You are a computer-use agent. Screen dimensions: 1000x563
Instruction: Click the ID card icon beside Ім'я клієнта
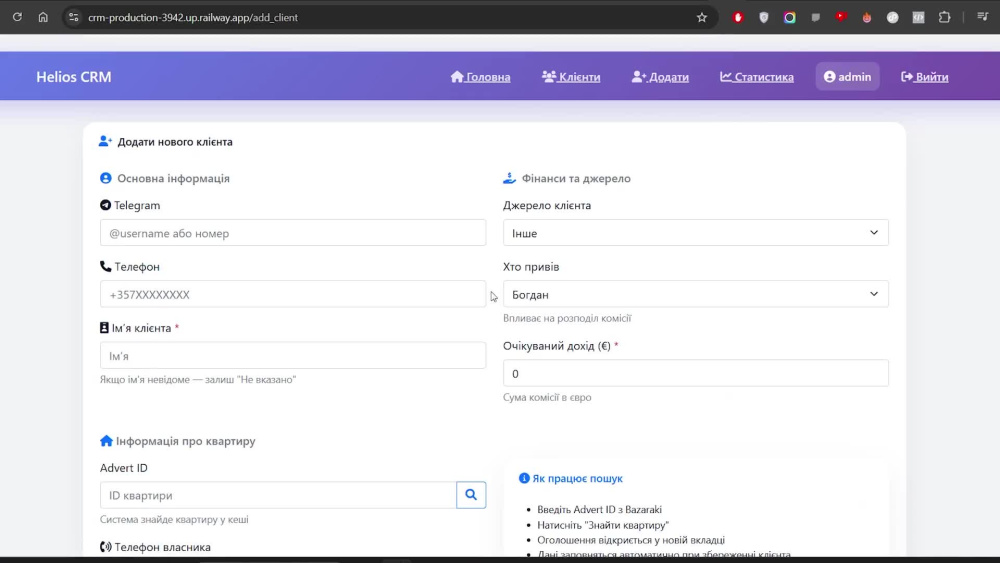point(104,327)
